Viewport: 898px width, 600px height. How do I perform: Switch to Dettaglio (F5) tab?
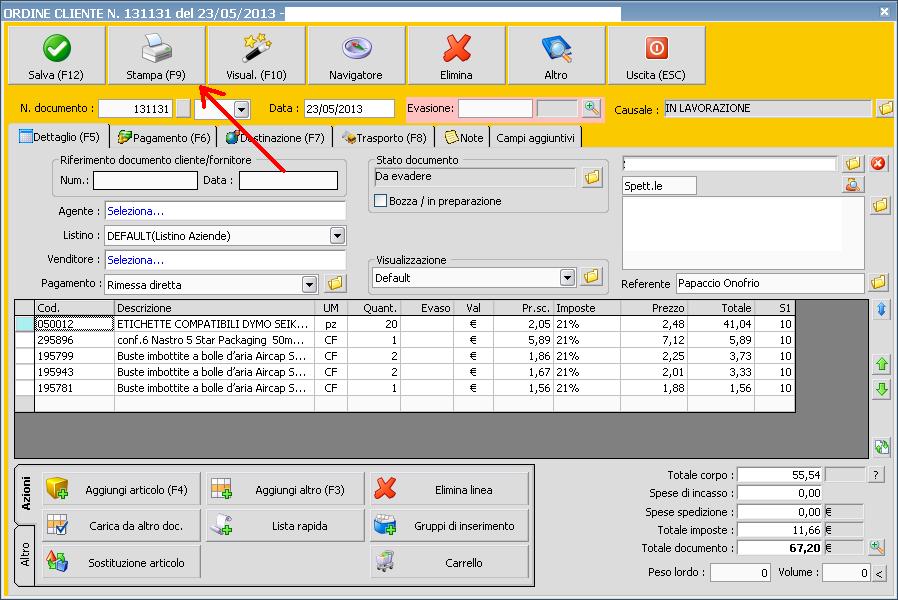click(x=59, y=137)
